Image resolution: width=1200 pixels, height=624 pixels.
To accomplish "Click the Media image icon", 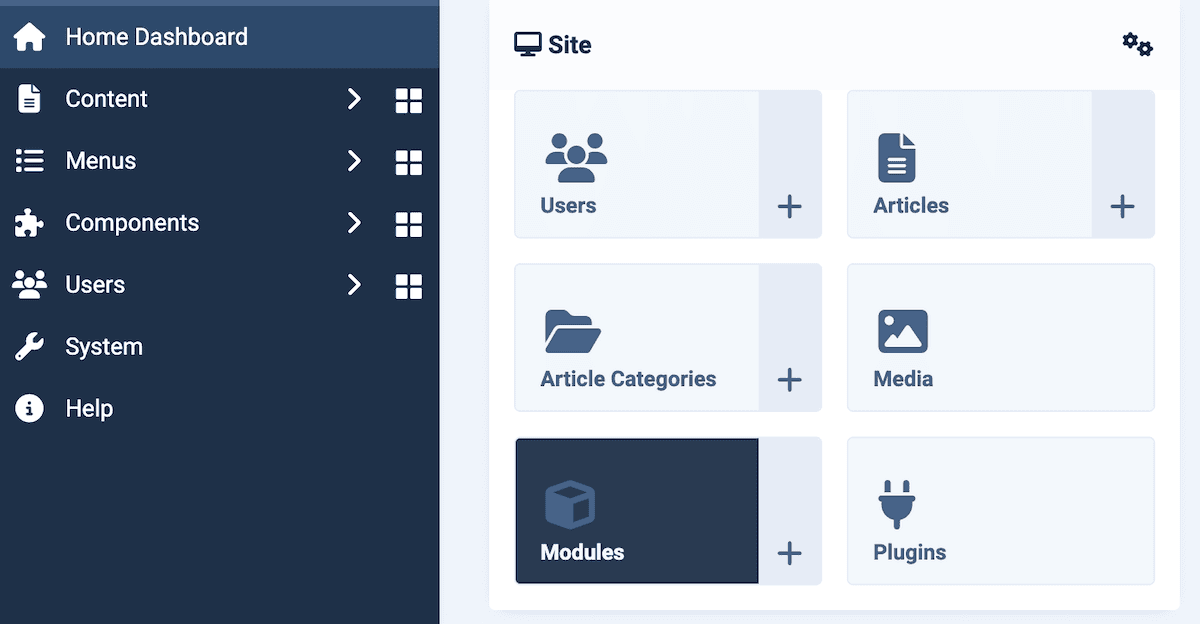I will (903, 330).
